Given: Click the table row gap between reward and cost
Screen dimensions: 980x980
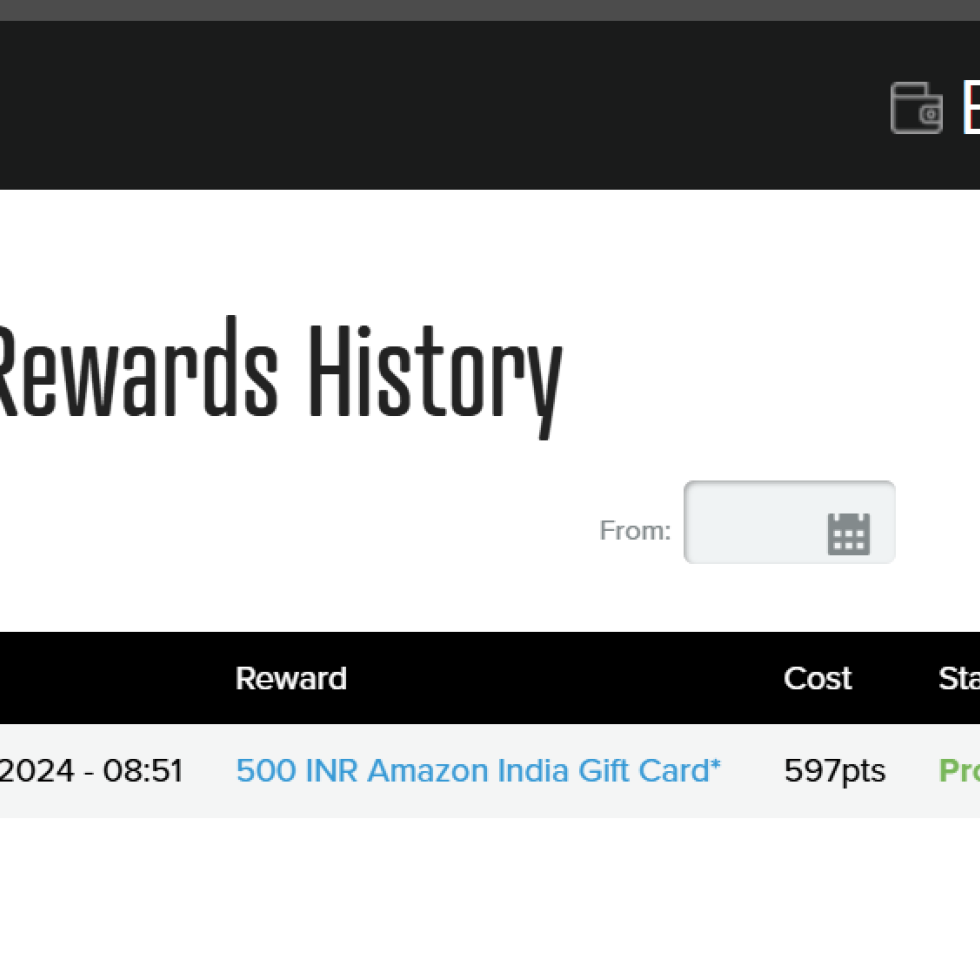Looking at the screenshot, I should pyautogui.click(x=752, y=771).
